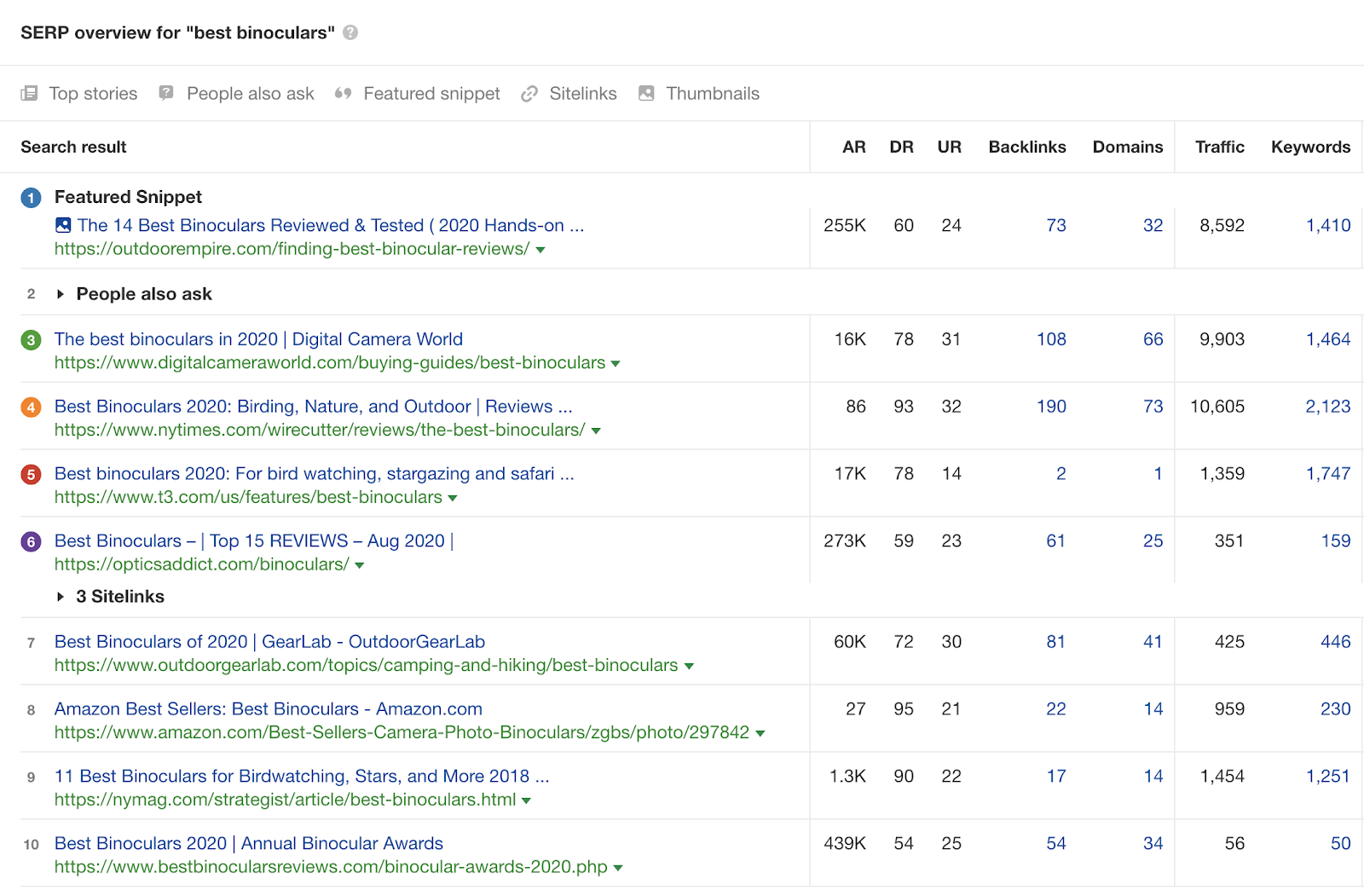Click the Traffic column header
The height and width of the screenshot is (896, 1364).
tap(1220, 147)
